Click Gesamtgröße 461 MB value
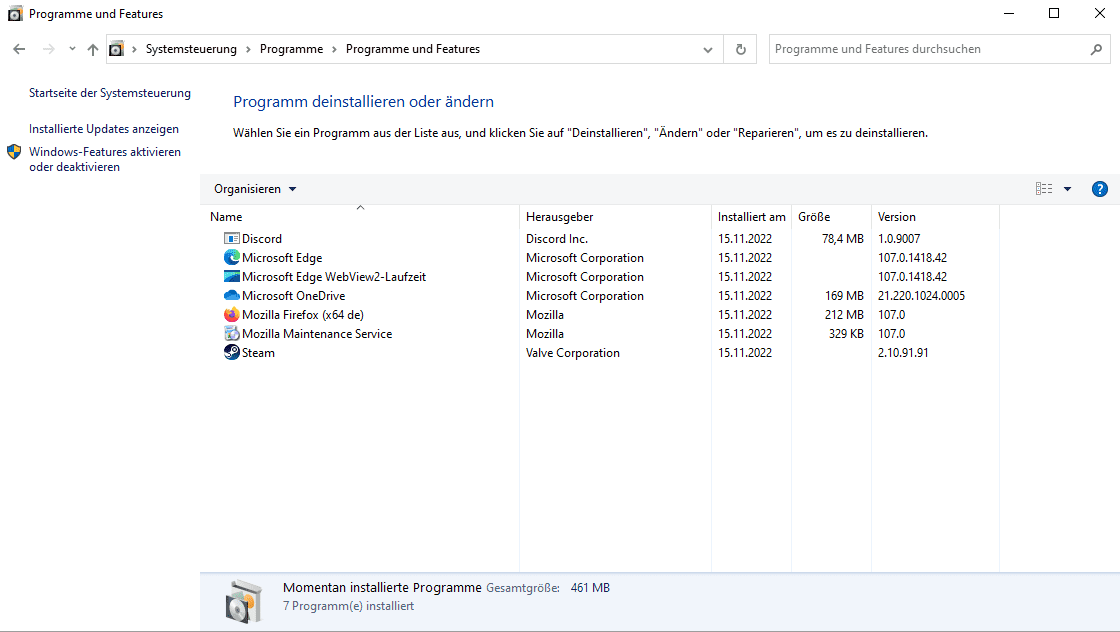Viewport: 1120px width, 632px height. click(x=590, y=588)
